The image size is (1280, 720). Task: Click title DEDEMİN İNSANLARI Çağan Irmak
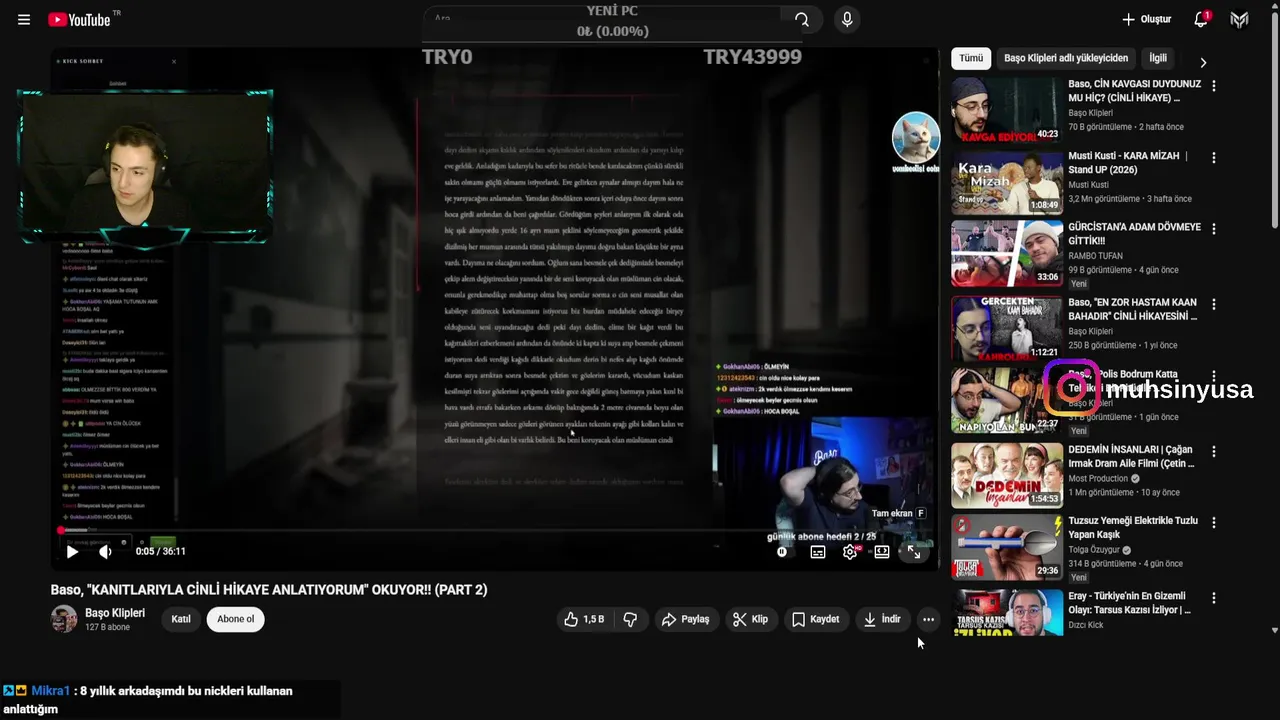pyautogui.click(x=1131, y=456)
